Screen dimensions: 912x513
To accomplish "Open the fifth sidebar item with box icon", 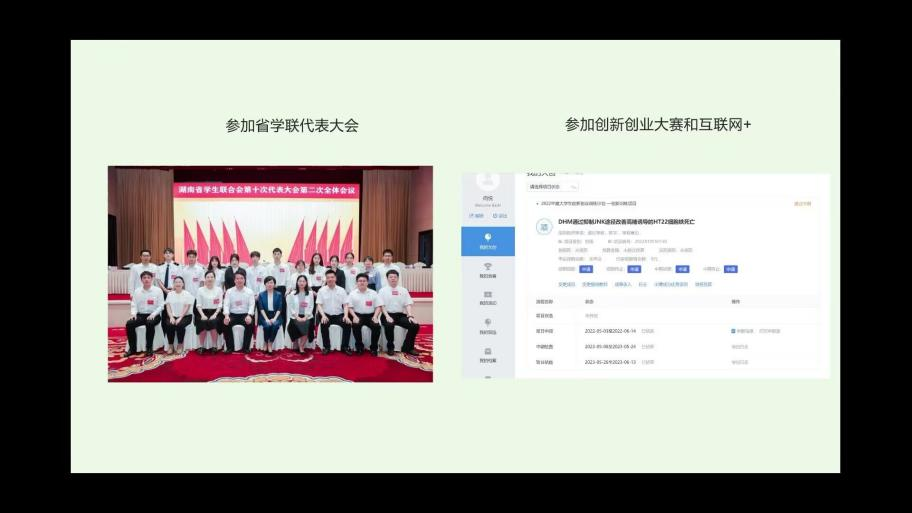I will pos(488,353).
